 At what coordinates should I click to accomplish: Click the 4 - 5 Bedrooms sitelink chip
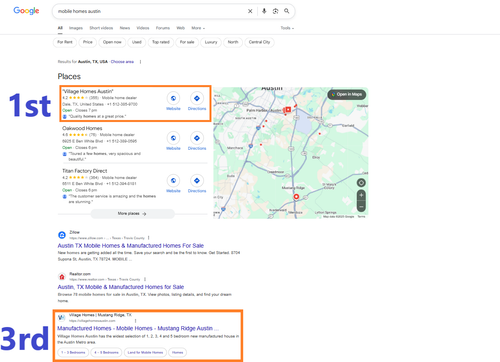[106, 352]
